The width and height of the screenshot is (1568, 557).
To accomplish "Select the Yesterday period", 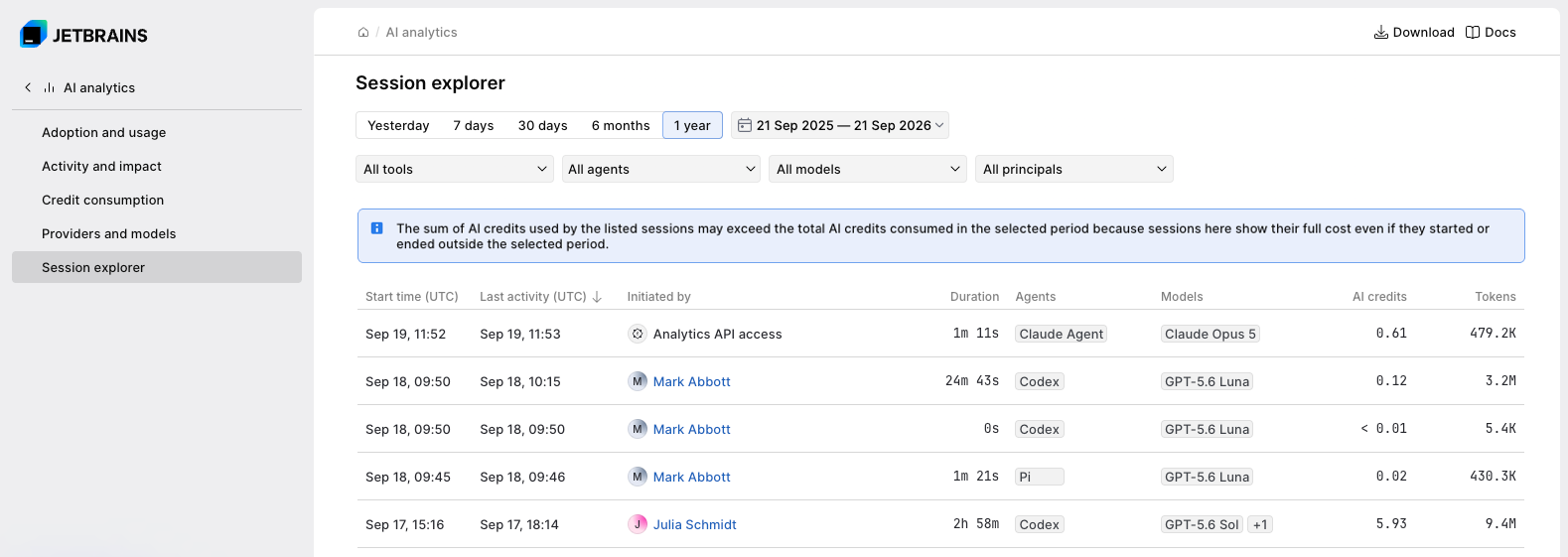I will tap(398, 125).
